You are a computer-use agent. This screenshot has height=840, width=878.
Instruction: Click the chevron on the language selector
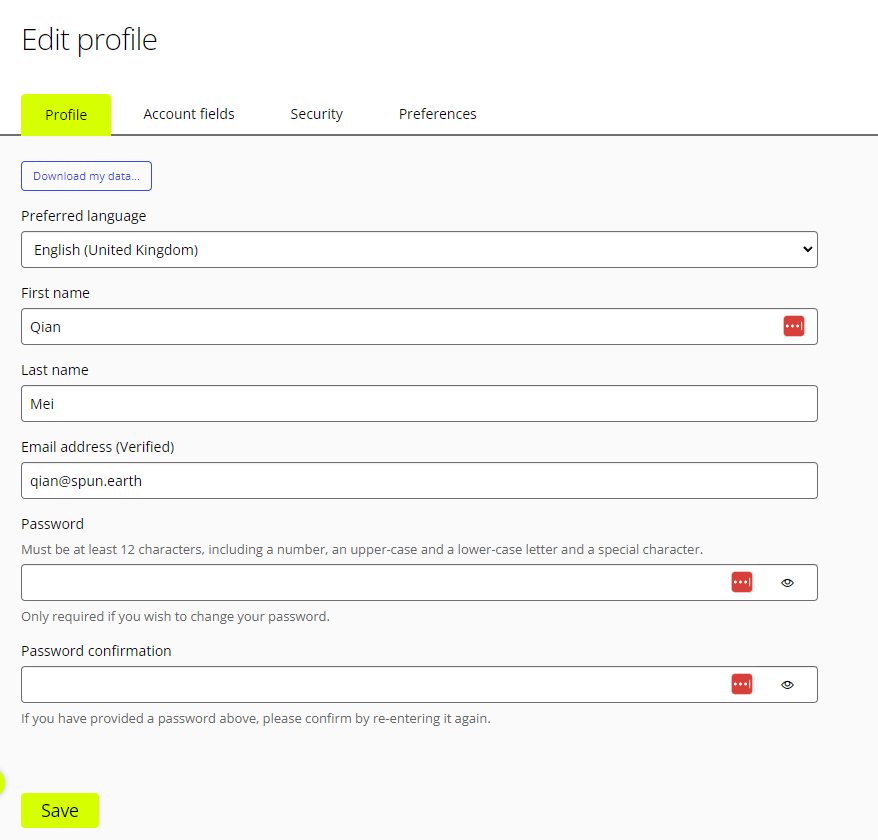806,249
